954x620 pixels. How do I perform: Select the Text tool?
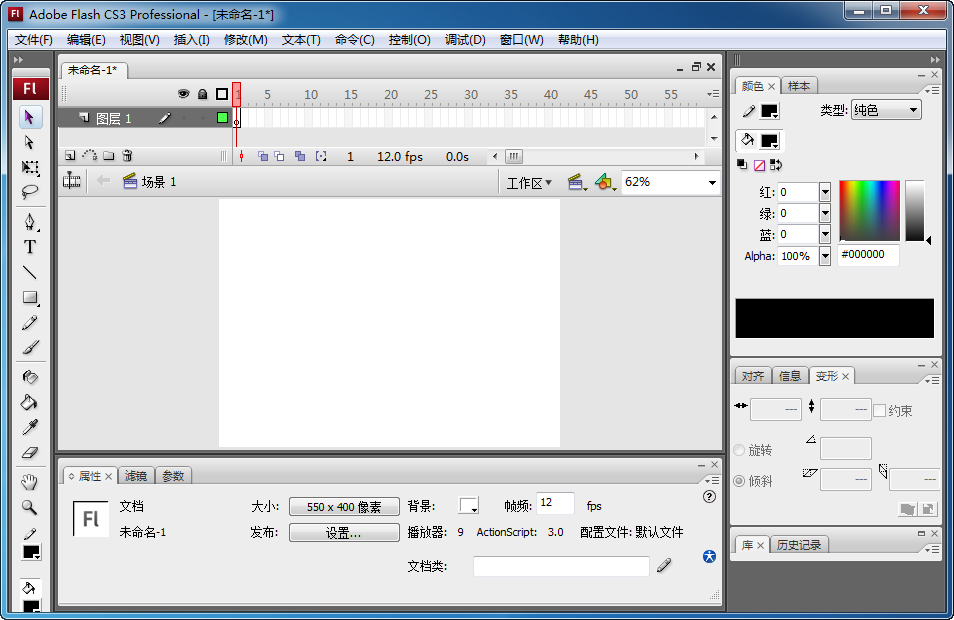click(x=30, y=247)
